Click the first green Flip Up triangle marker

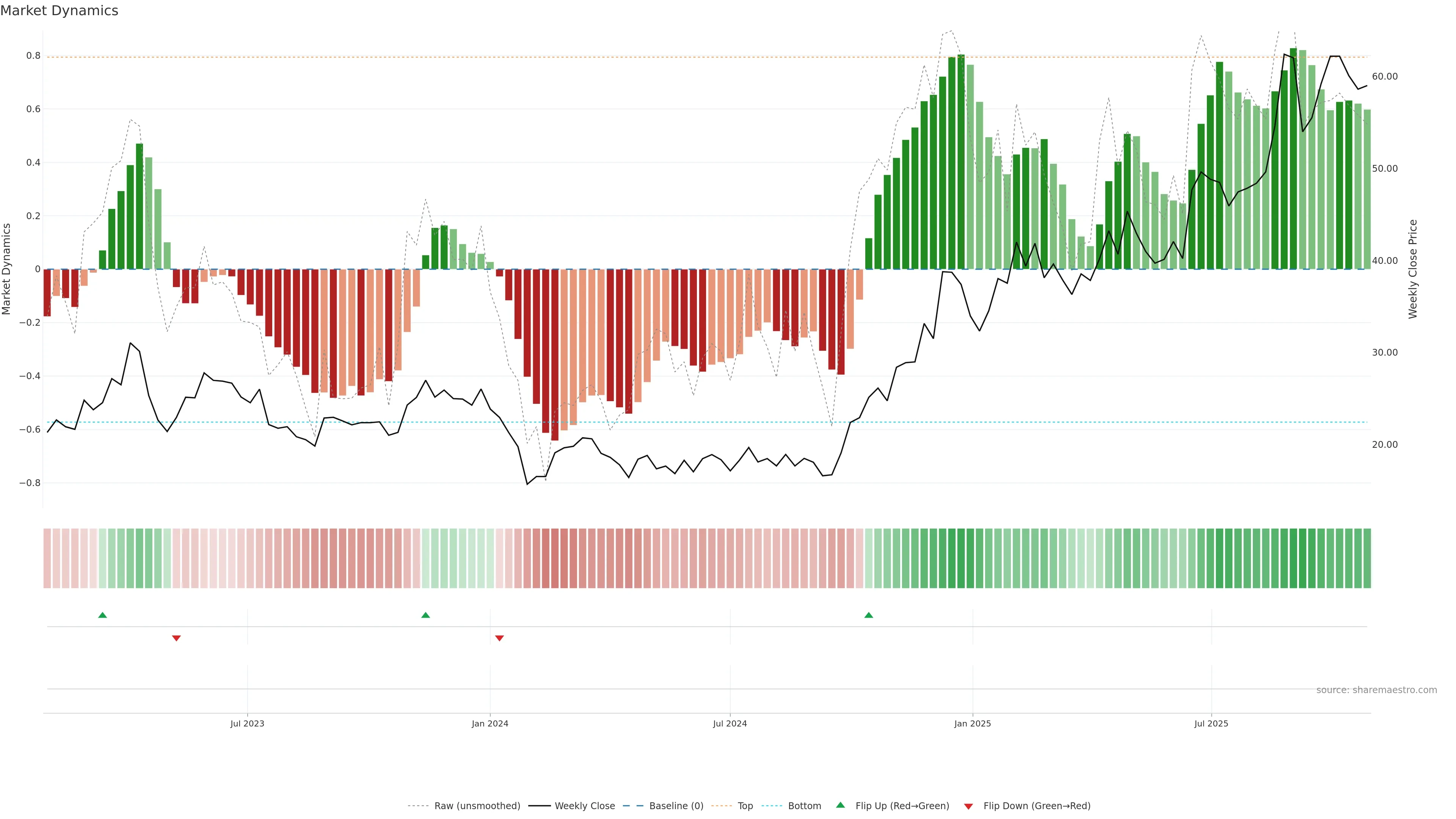click(102, 615)
